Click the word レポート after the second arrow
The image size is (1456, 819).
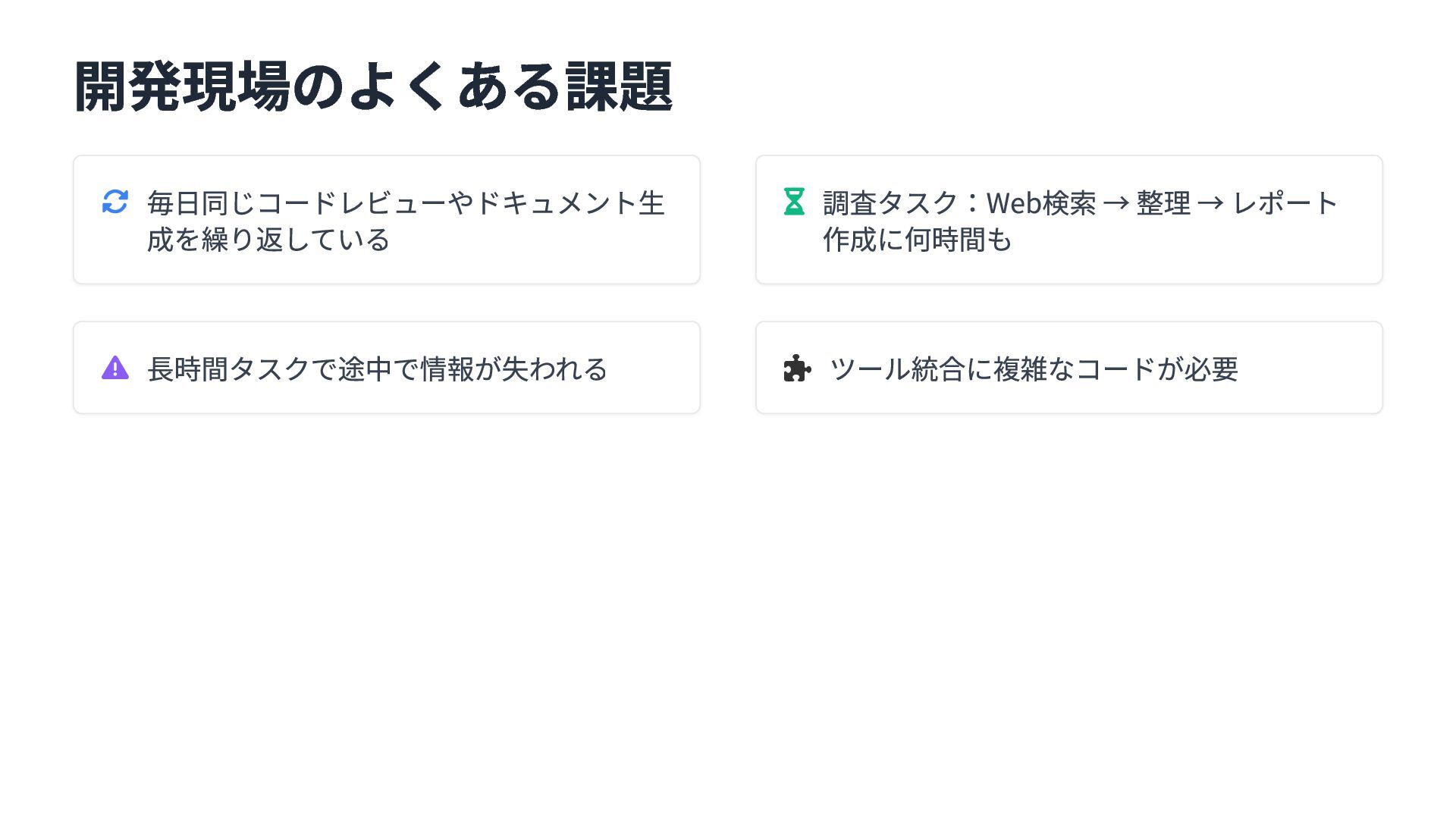[1285, 203]
